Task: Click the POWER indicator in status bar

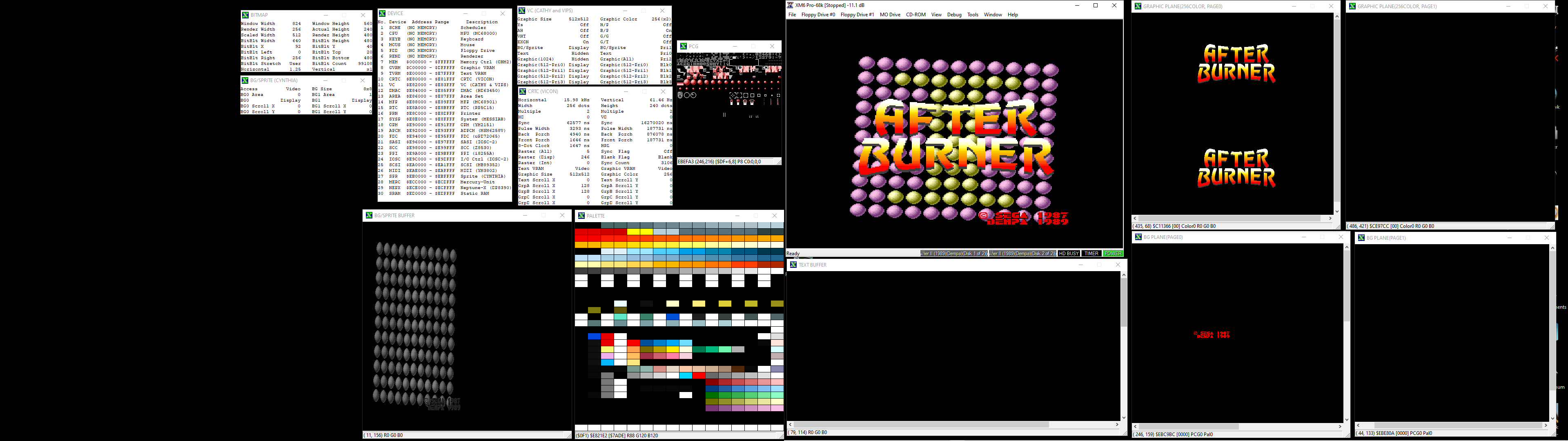Action: point(1113,254)
